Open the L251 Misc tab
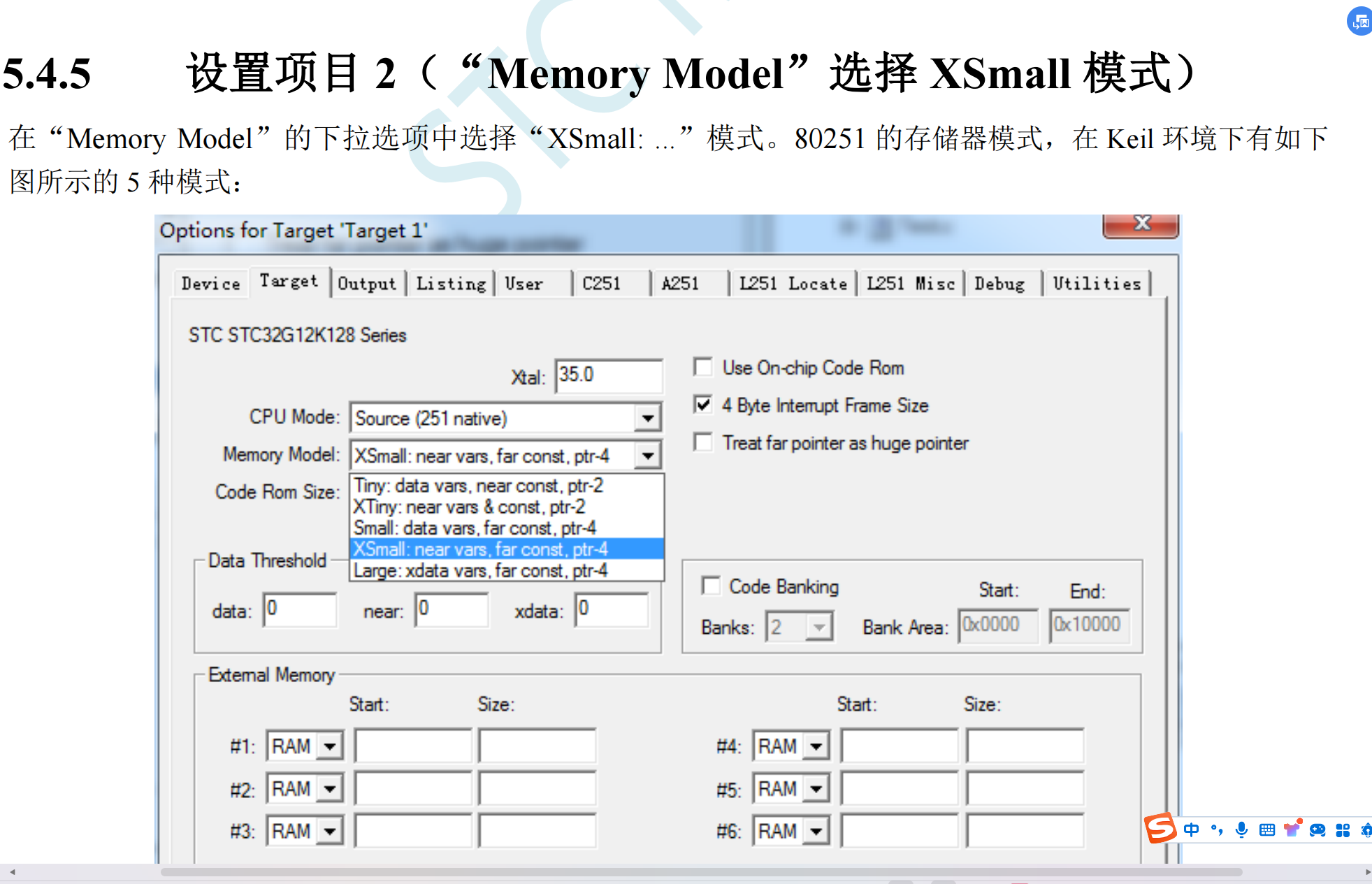Viewport: 1372px width, 884px height. click(911, 283)
